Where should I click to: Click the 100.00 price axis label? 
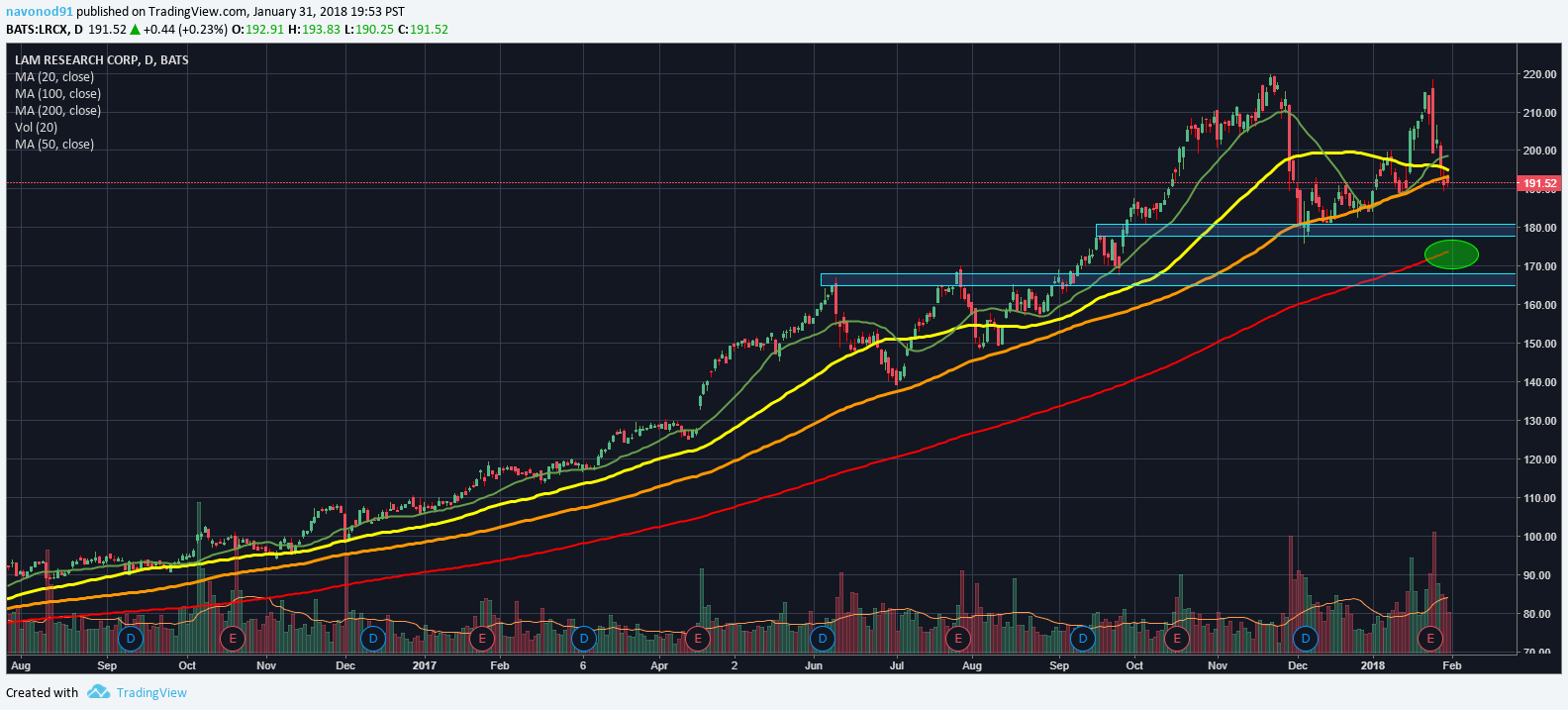click(x=1539, y=537)
